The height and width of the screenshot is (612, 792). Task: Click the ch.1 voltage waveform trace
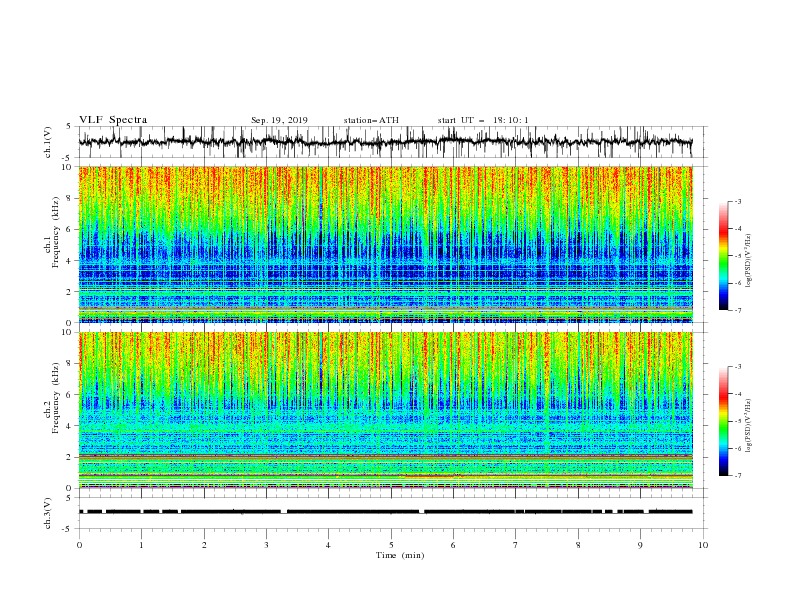coord(386,142)
